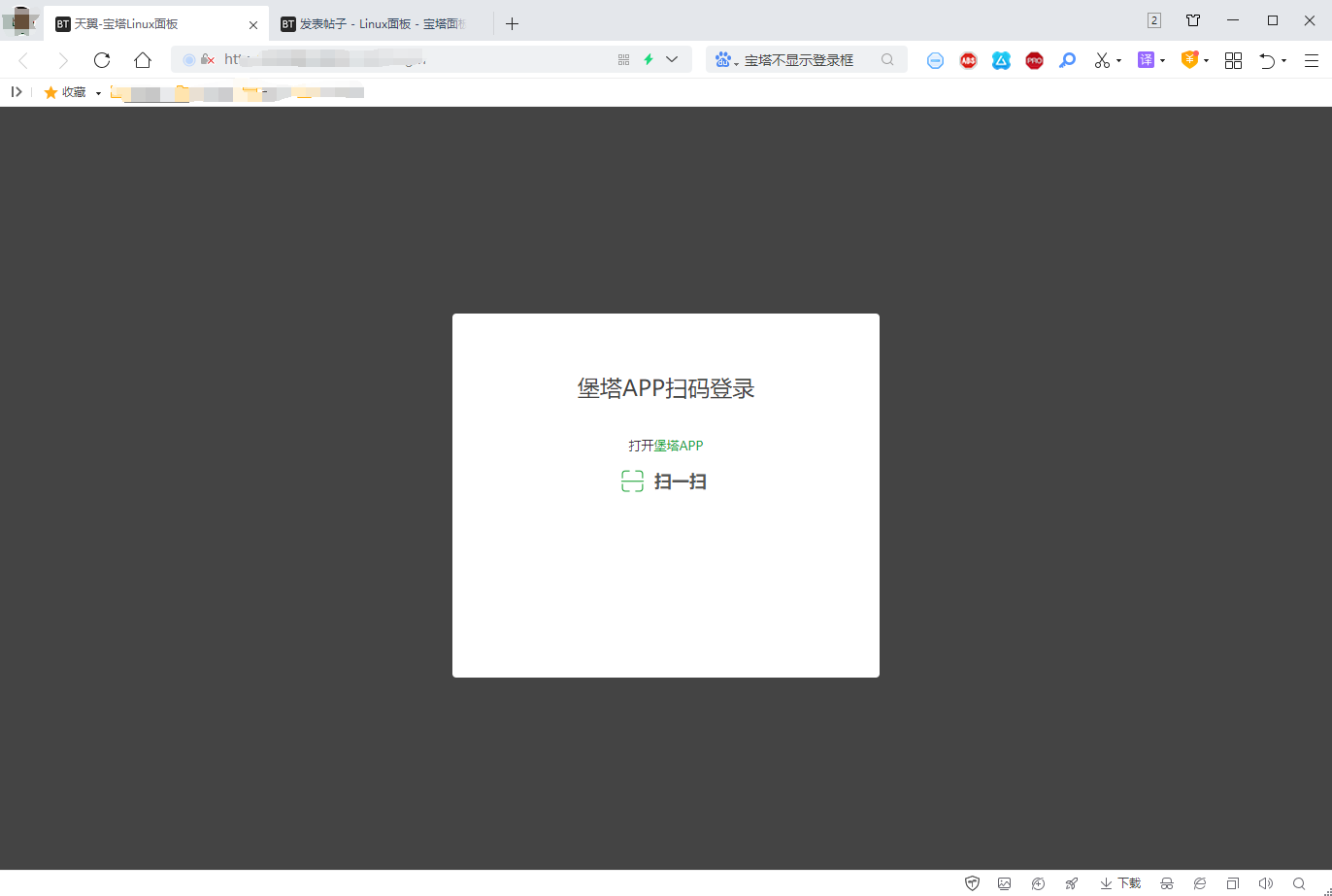Expand the orange shield icon dropdown arrow

(1206, 61)
